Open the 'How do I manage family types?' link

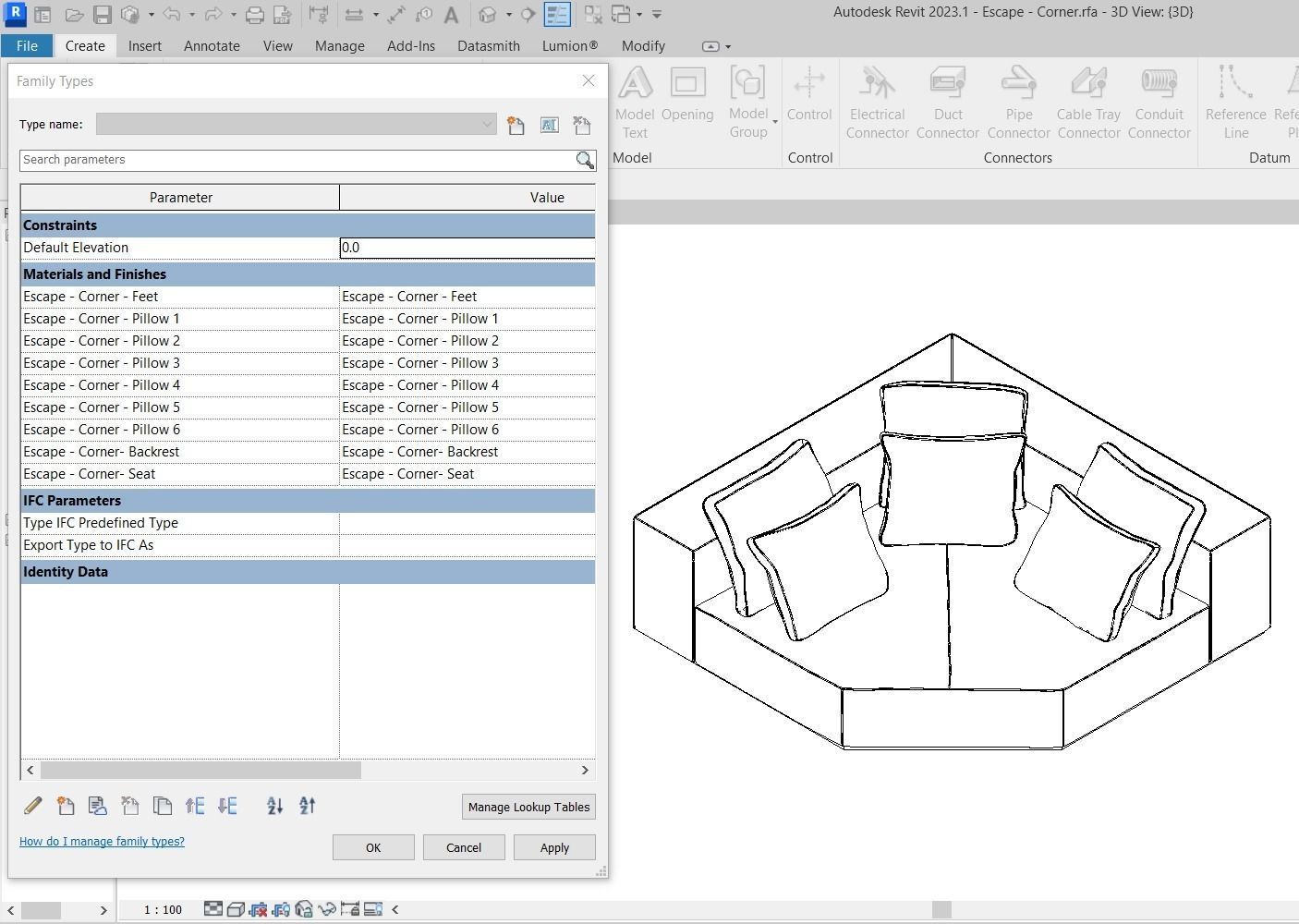[x=102, y=842]
